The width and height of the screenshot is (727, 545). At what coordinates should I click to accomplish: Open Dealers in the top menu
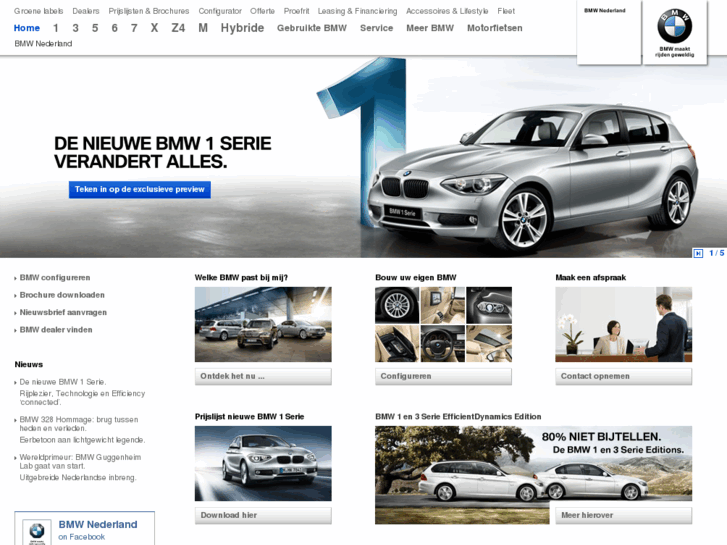point(86,11)
